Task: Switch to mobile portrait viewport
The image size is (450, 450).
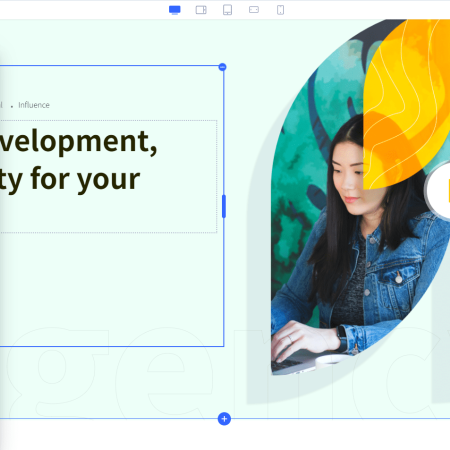Action: 280,10
